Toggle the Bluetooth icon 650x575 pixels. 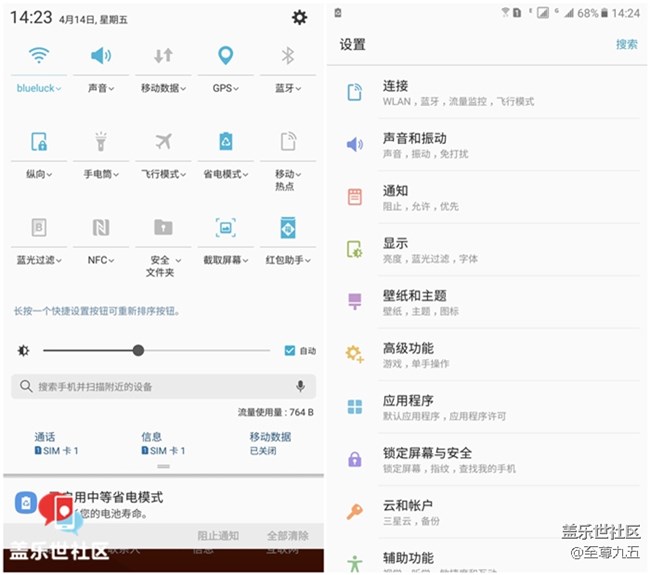[x=288, y=55]
